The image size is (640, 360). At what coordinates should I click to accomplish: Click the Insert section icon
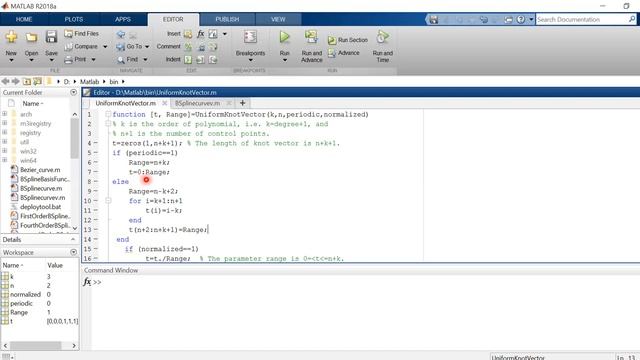[x=188, y=34]
